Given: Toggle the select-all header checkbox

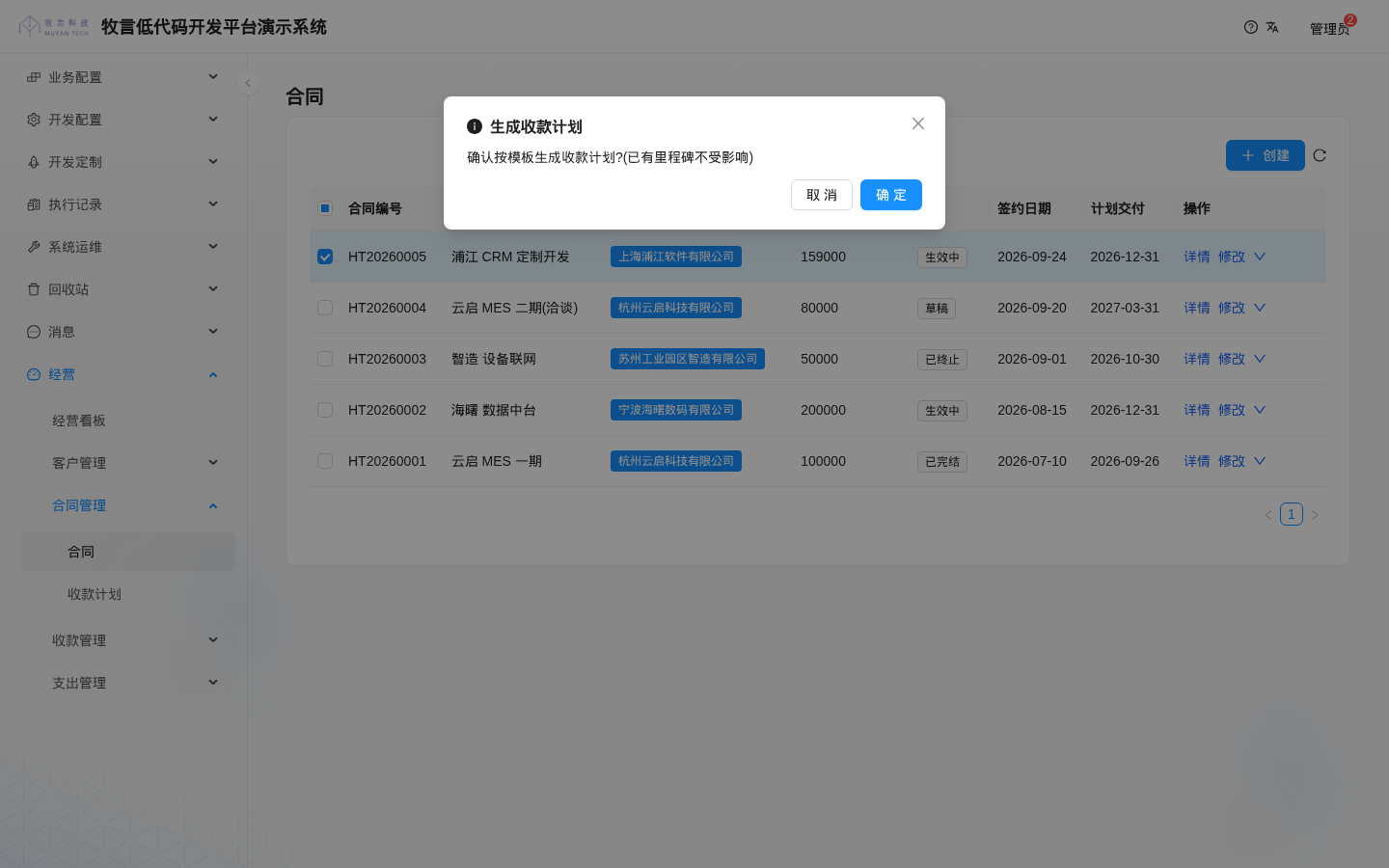Looking at the screenshot, I should (x=325, y=208).
